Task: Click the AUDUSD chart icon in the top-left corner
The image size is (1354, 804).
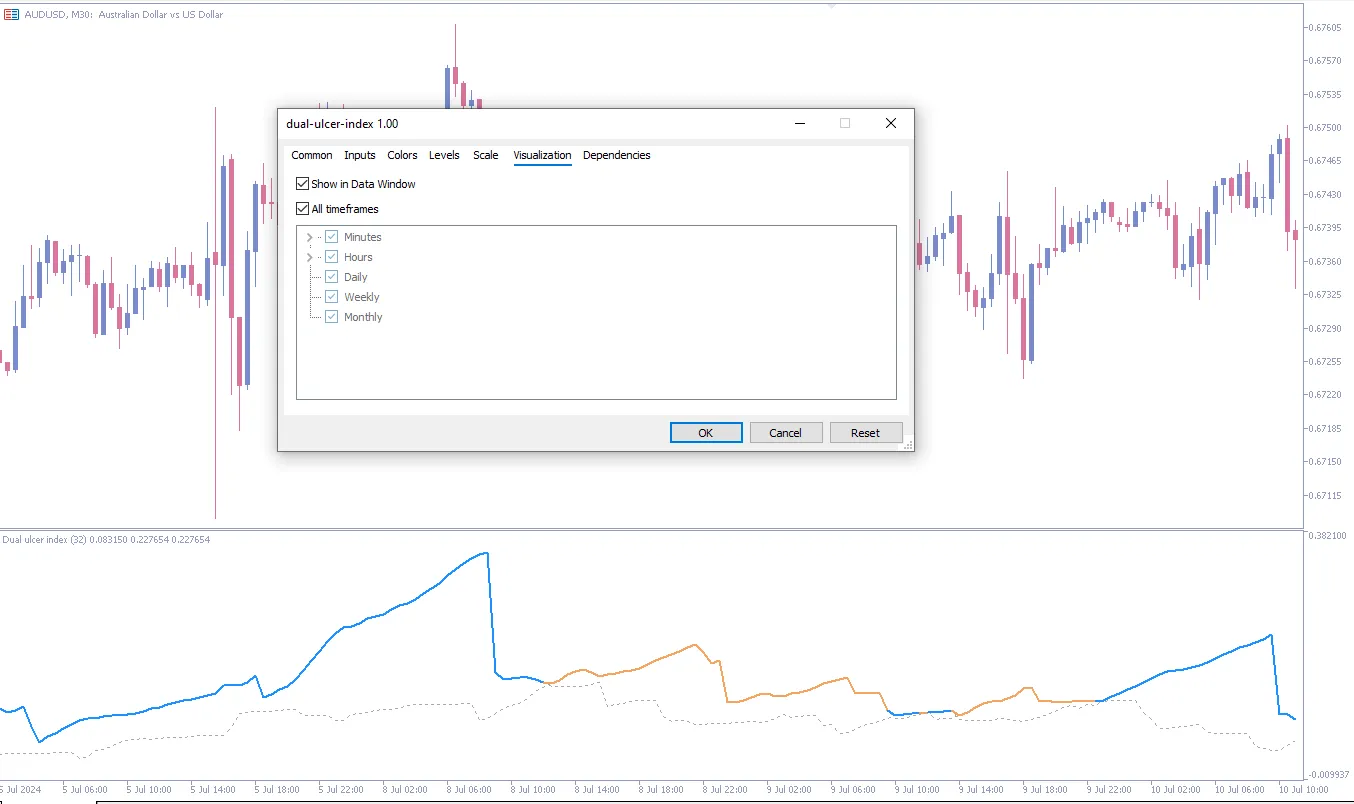Action: point(11,14)
